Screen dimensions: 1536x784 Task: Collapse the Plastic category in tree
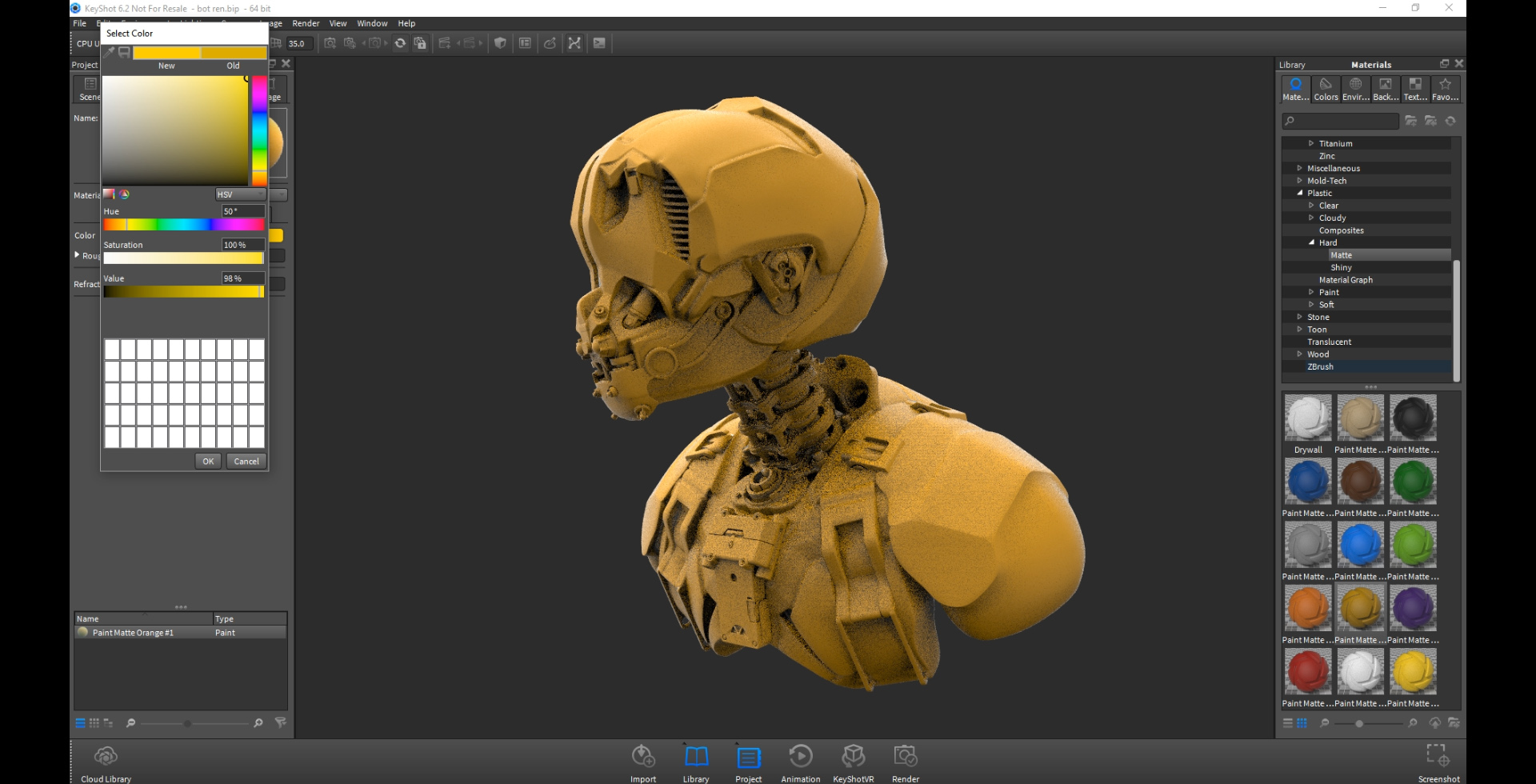(x=1299, y=193)
